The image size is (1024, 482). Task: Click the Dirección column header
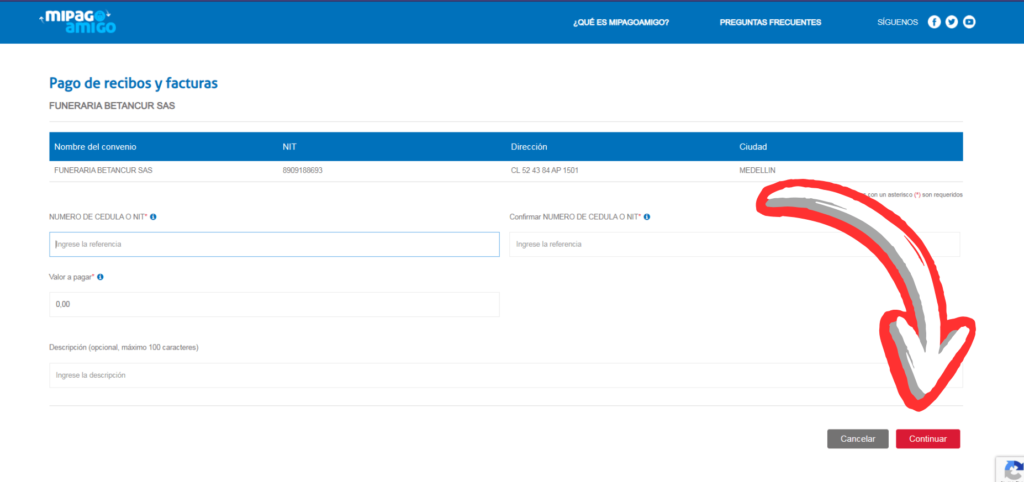(529, 147)
